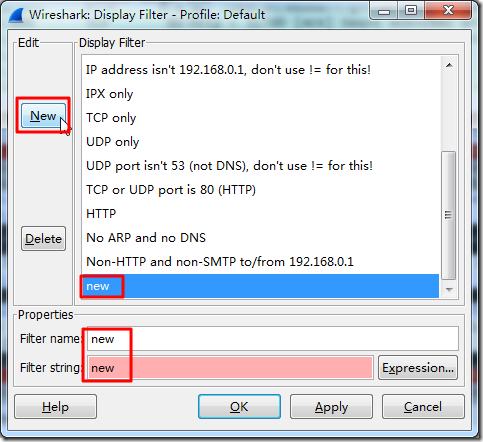
Task: Open the Expression... builder
Action: coord(418,368)
